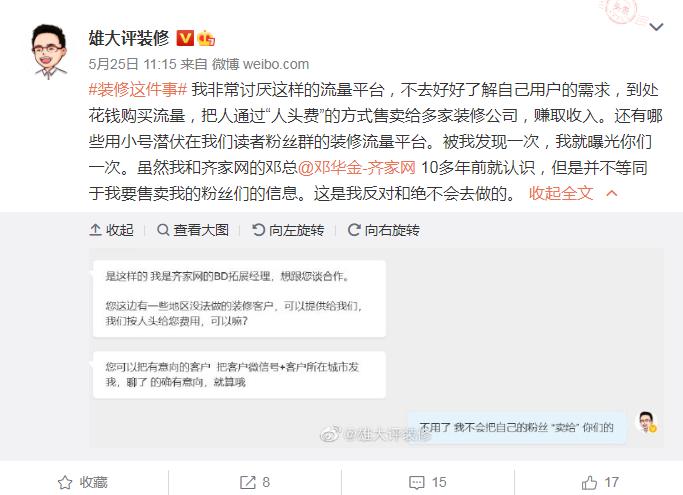Click the expanded chat screenshot image
The width and height of the screenshot is (683, 495).
click(x=377, y=348)
